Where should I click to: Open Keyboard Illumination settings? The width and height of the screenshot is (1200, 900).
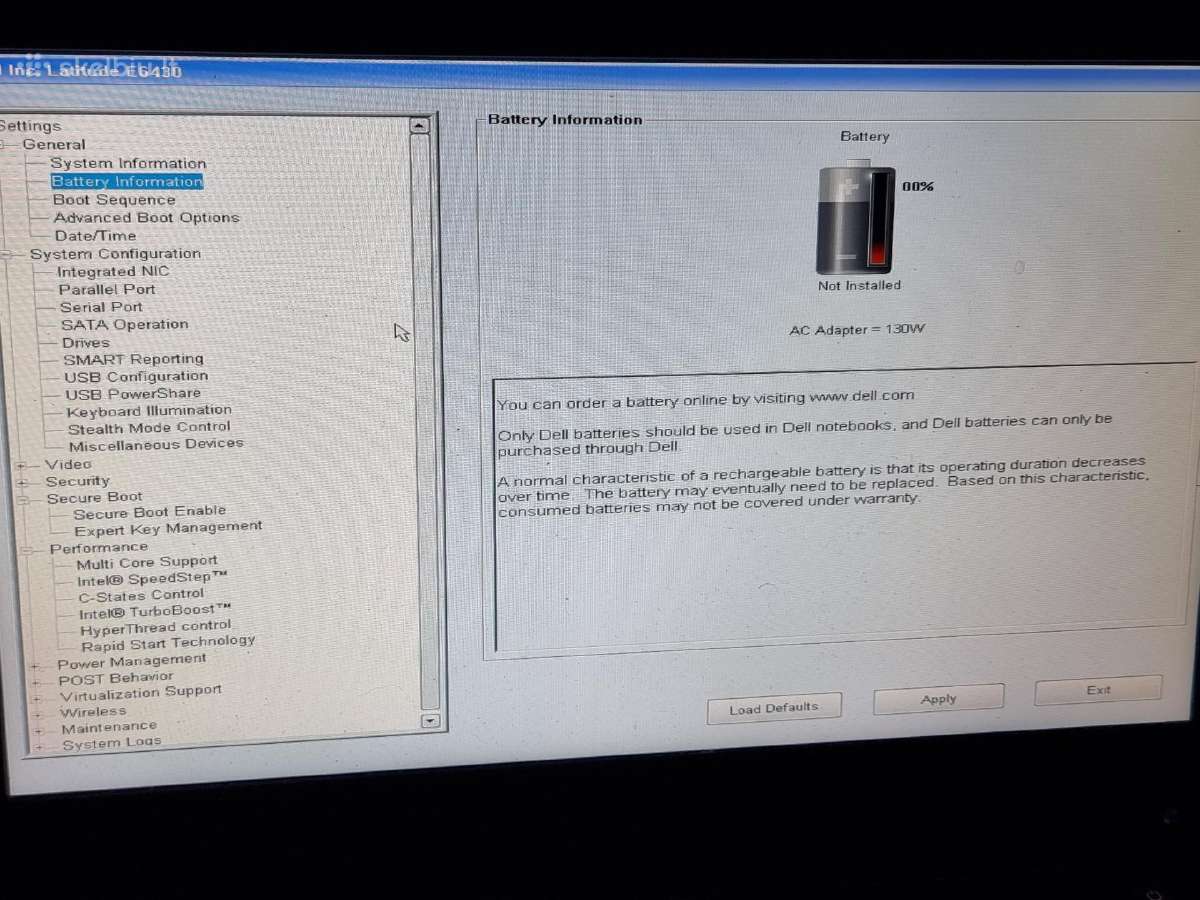click(x=149, y=410)
